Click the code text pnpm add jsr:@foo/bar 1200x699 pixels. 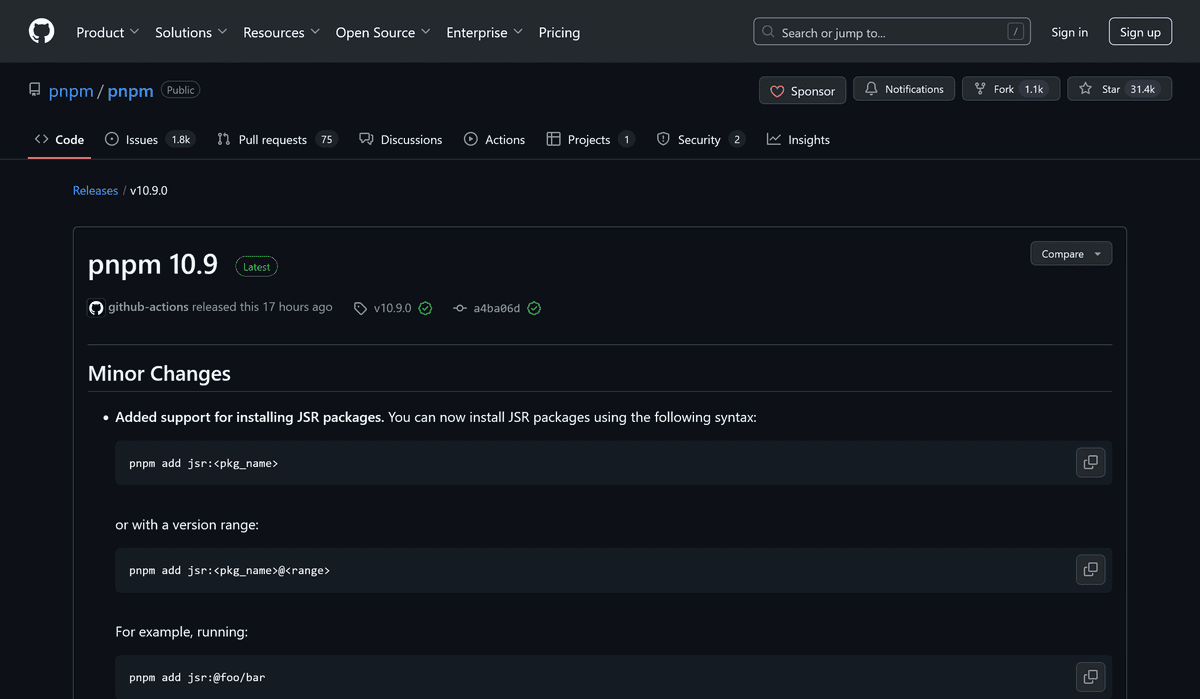(x=197, y=677)
